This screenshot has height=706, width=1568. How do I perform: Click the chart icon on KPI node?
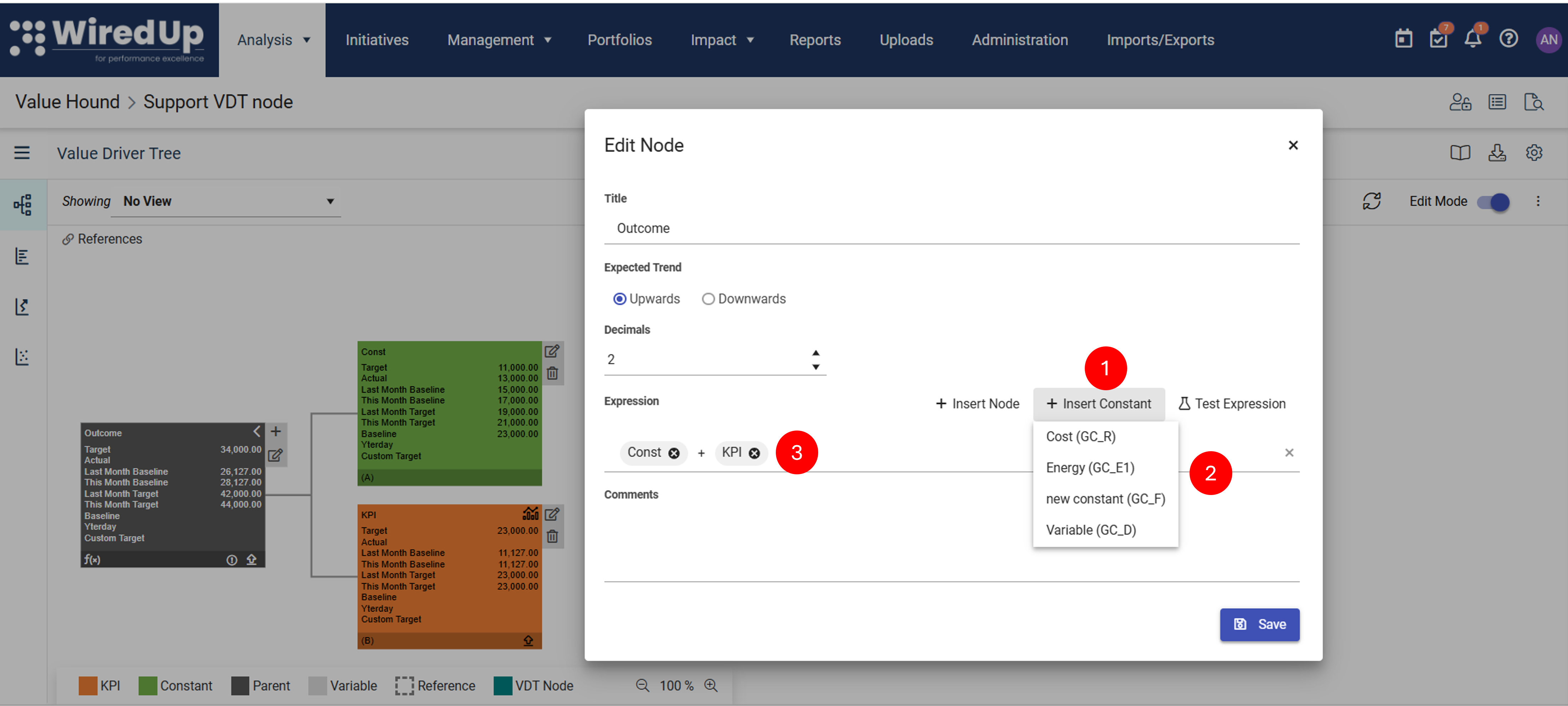(x=530, y=514)
